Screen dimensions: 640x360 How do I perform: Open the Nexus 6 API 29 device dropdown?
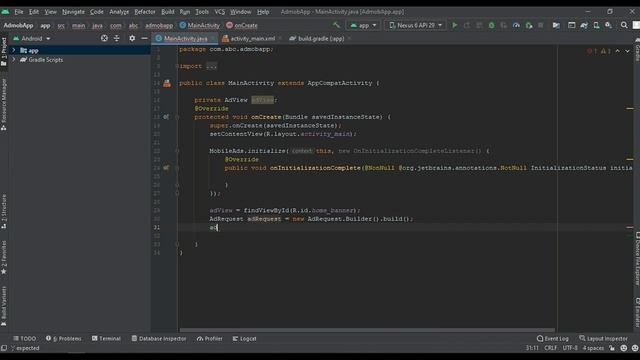tap(416, 25)
